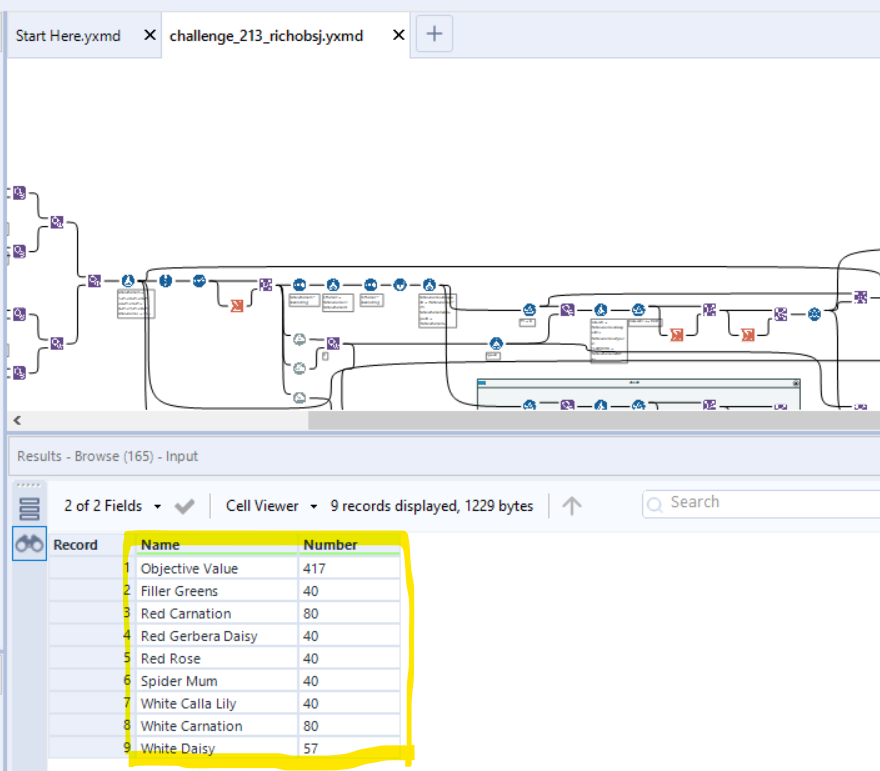Screen dimensions: 880x771
Task: Select the White Carnation cell
Action: click(x=217, y=726)
